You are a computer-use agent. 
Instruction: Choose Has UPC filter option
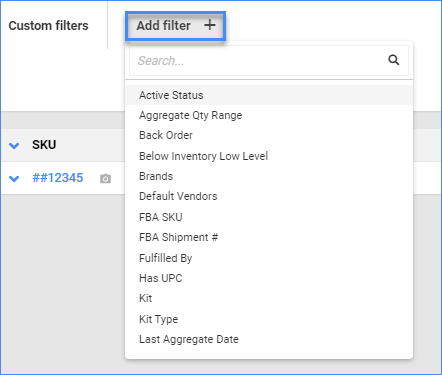(269, 278)
